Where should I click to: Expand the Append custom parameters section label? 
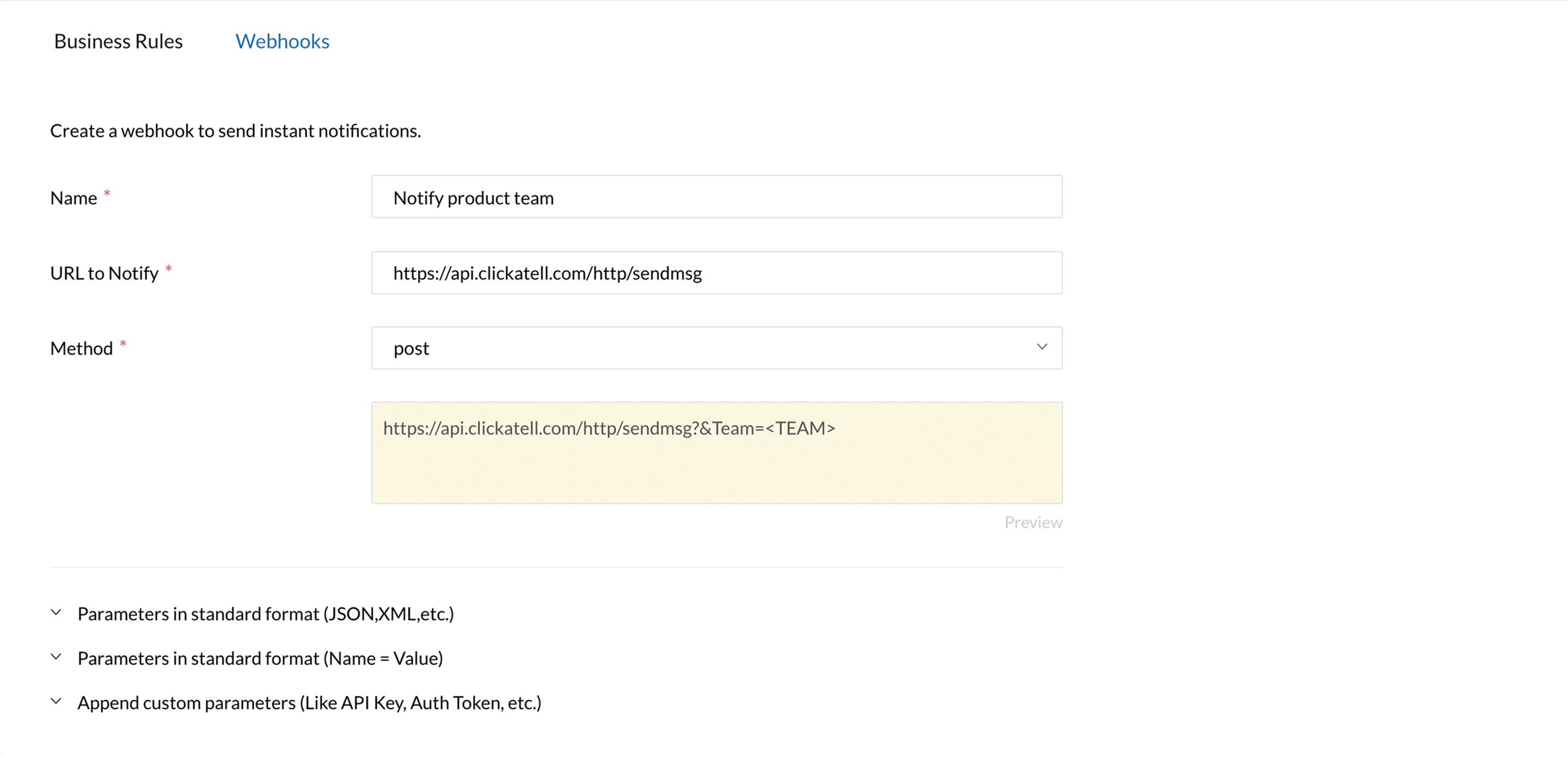click(309, 702)
